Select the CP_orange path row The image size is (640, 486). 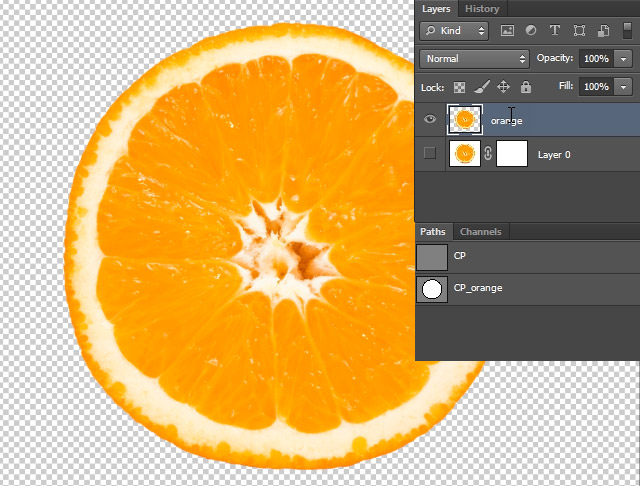527,289
